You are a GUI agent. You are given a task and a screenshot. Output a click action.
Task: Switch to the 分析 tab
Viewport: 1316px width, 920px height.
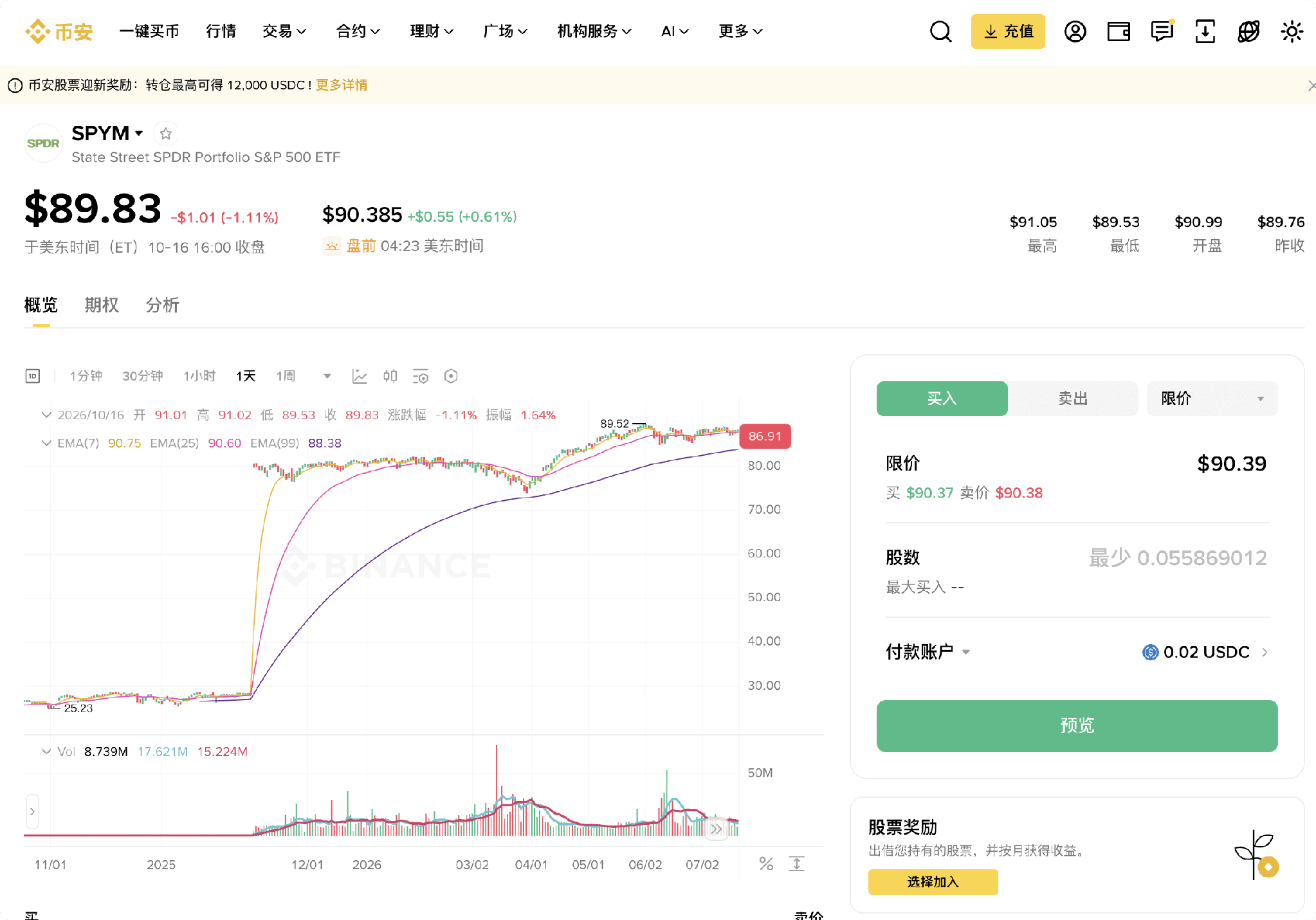(x=162, y=305)
